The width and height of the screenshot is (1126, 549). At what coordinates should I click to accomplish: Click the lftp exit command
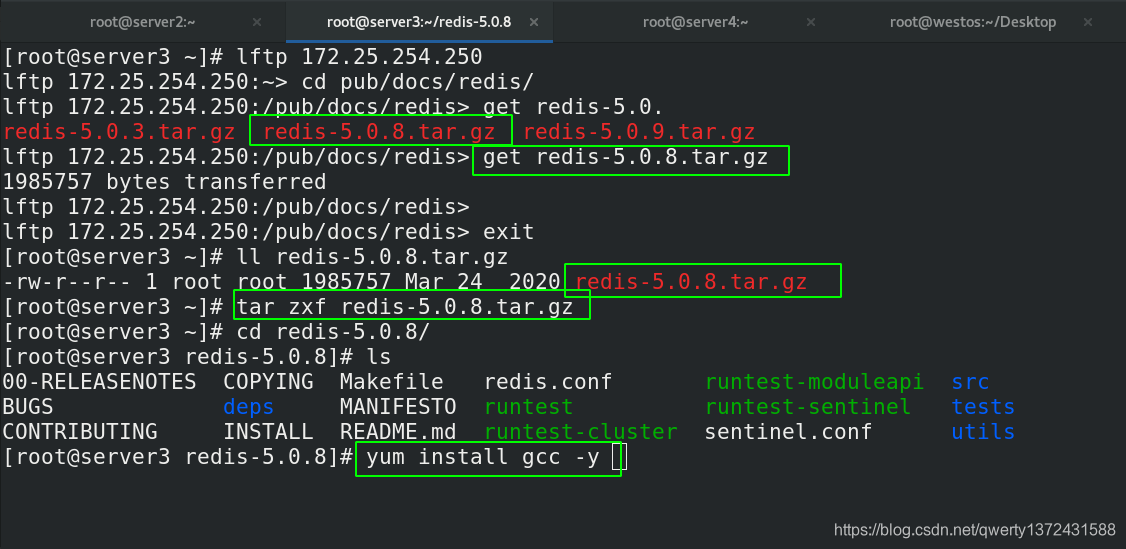click(x=508, y=232)
